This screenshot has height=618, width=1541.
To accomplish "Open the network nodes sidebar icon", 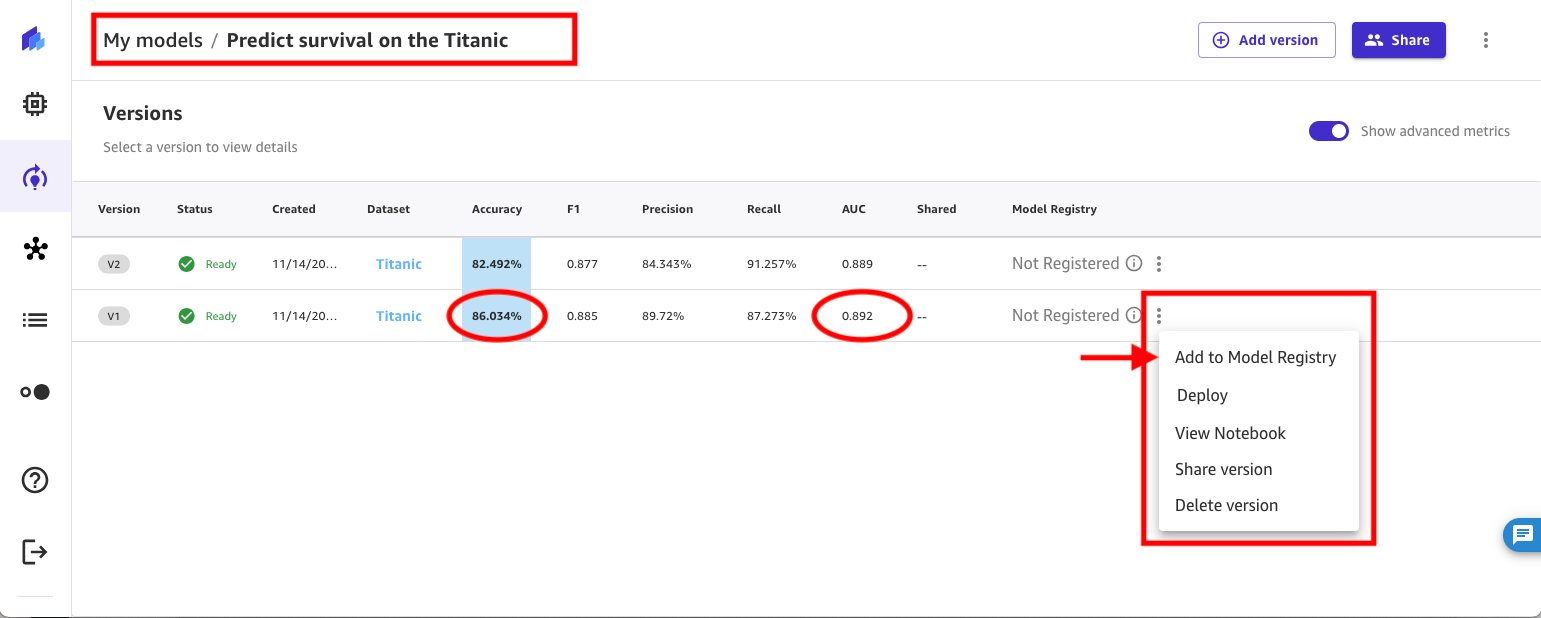I will [x=35, y=249].
